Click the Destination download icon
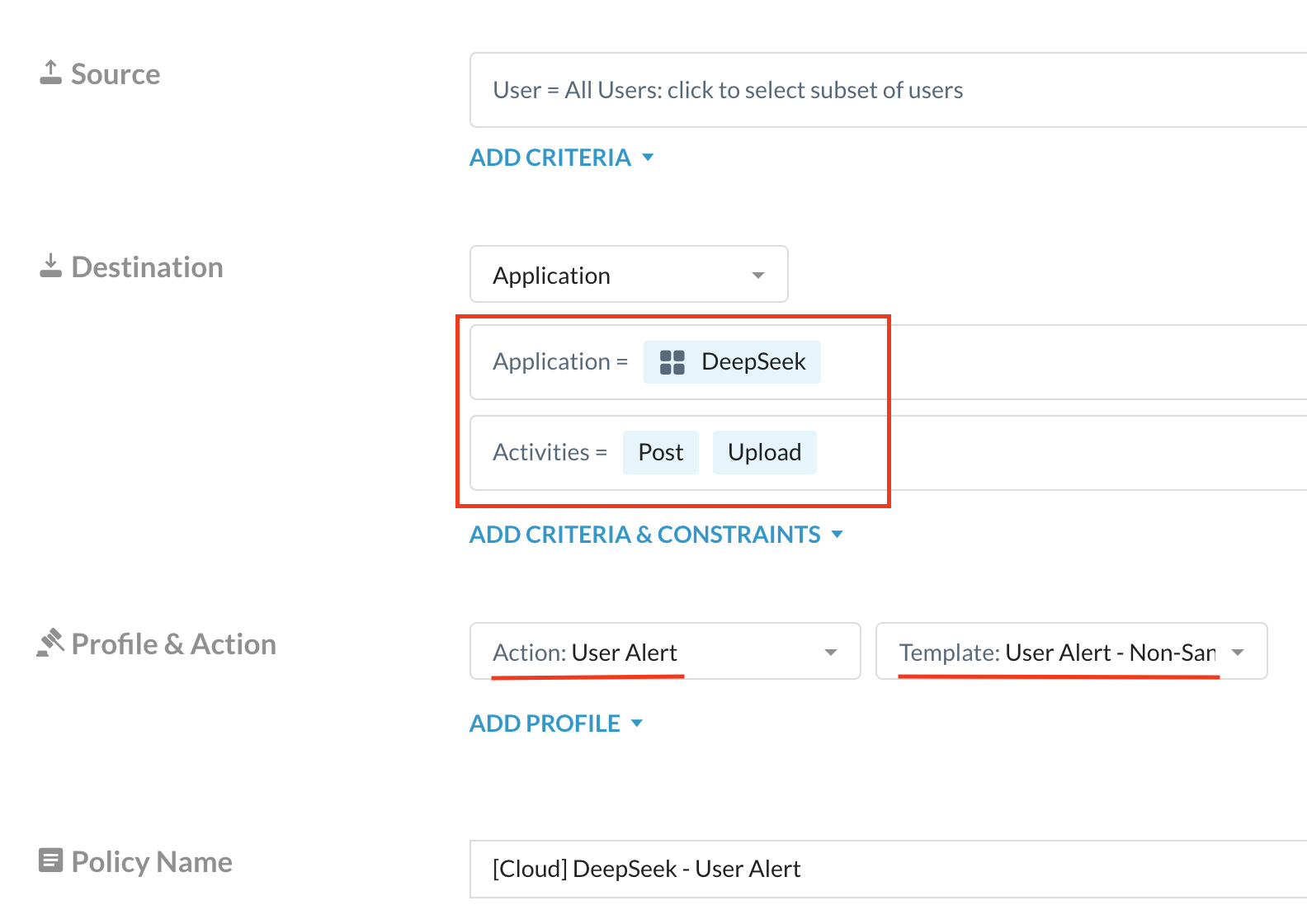1307x924 pixels. 50,266
